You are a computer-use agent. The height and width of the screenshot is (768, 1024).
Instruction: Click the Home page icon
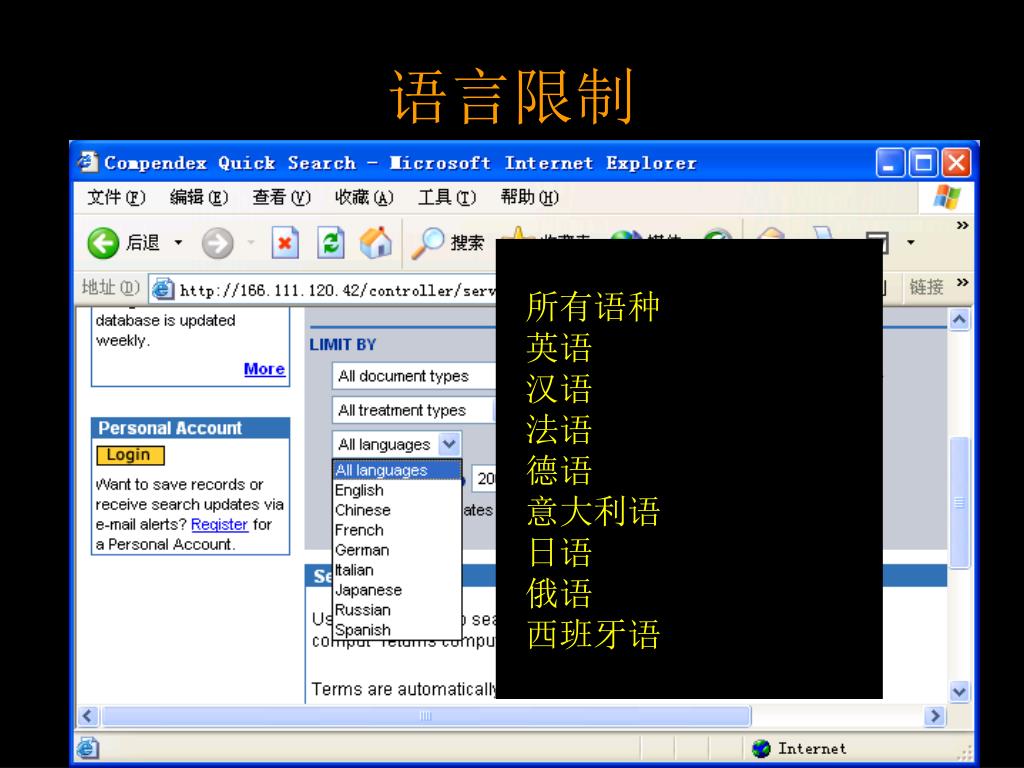click(376, 242)
